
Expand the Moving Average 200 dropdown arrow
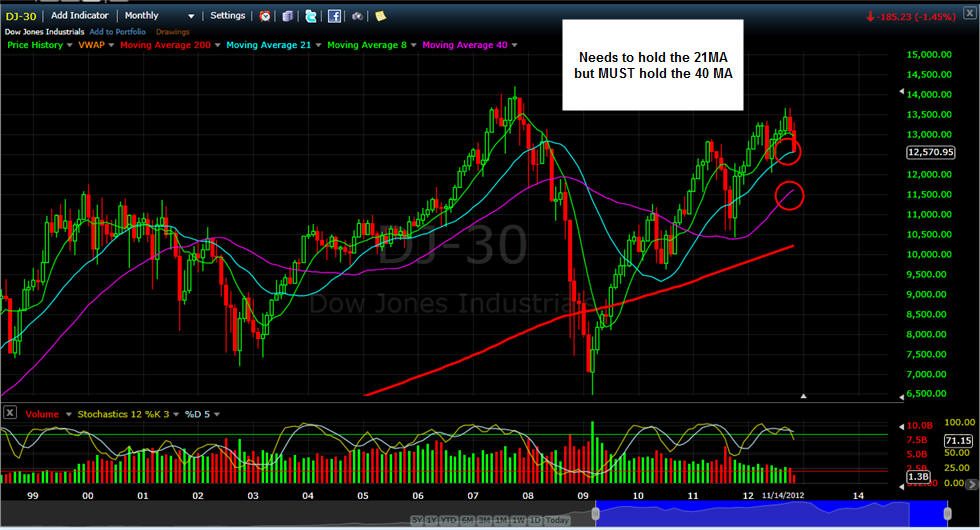(218, 45)
